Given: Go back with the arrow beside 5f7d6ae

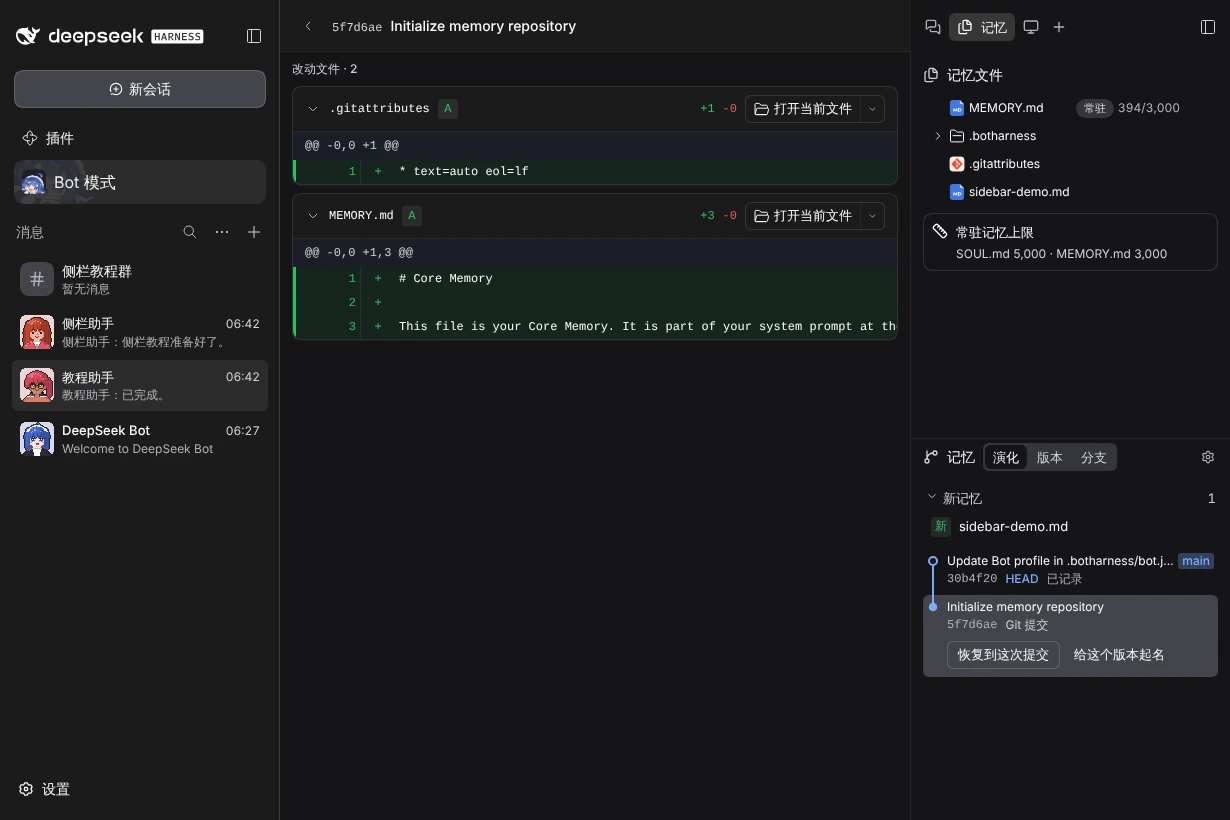Looking at the screenshot, I should point(308,27).
